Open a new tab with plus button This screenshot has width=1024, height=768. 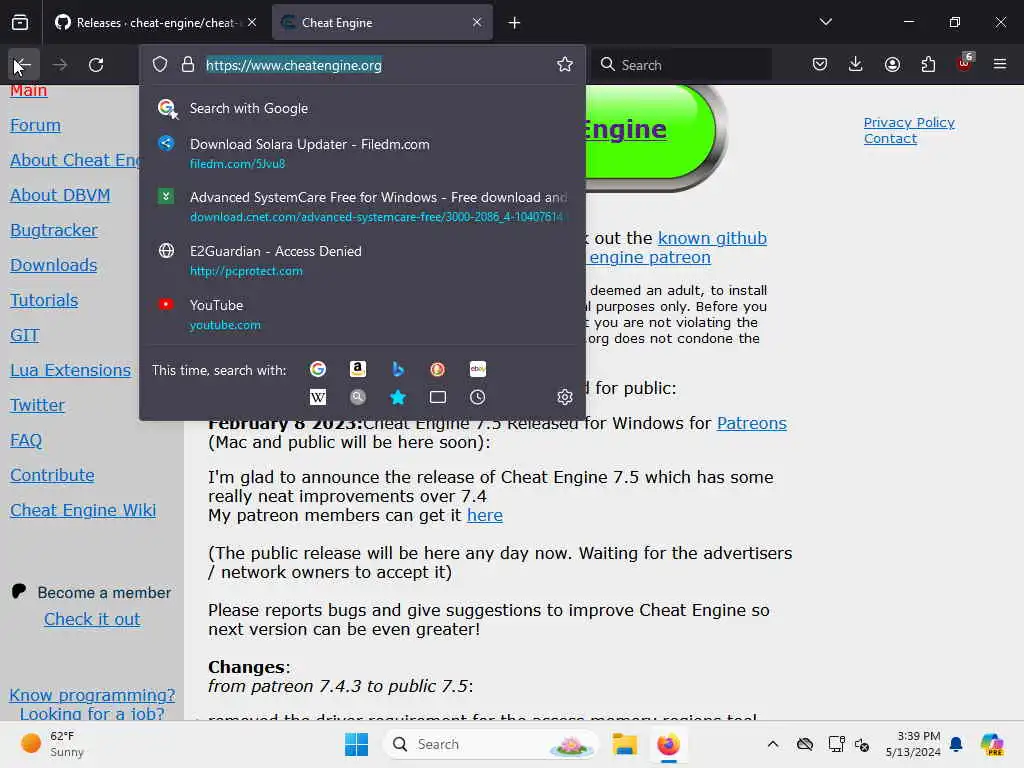click(515, 23)
